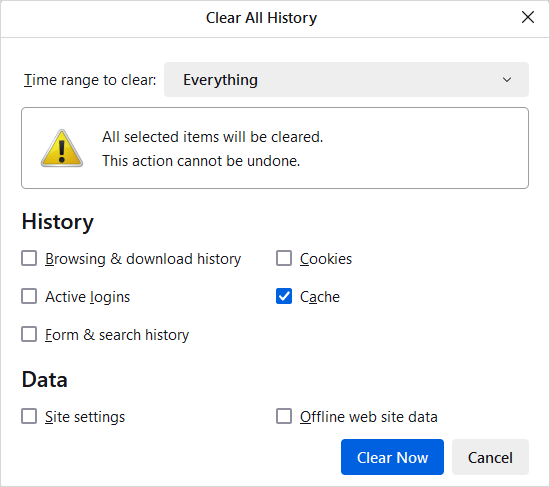This screenshot has height=487, width=550.
Task: Select the Offline web site data checkbox
Action: click(x=284, y=416)
